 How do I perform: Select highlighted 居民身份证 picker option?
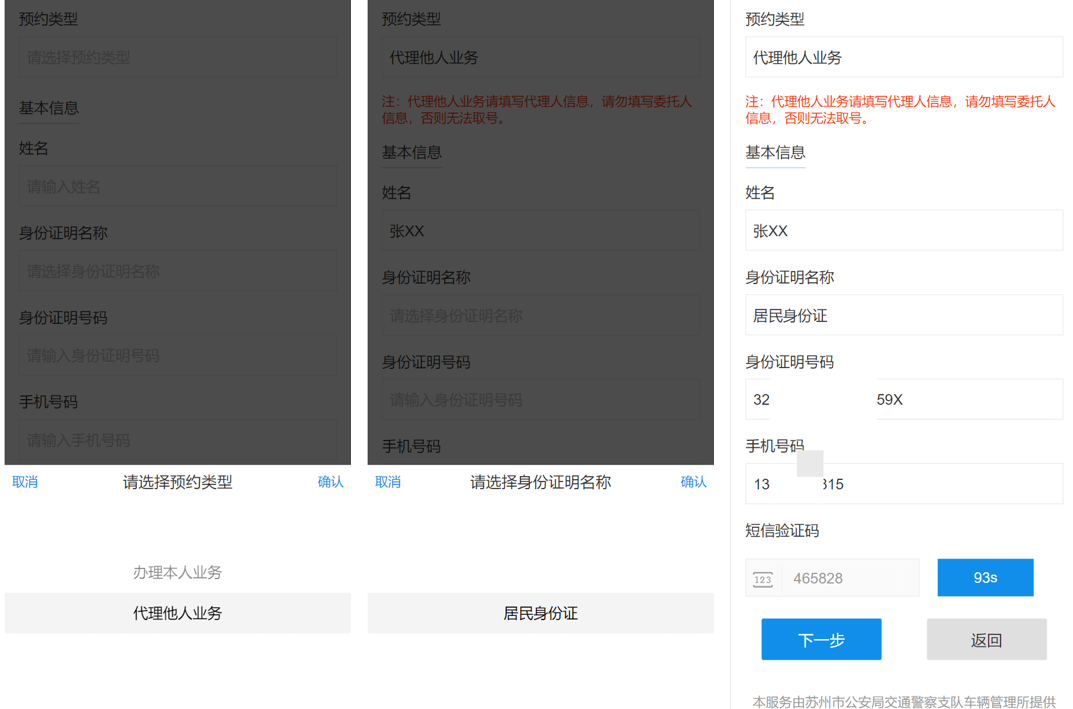pyautogui.click(x=540, y=613)
